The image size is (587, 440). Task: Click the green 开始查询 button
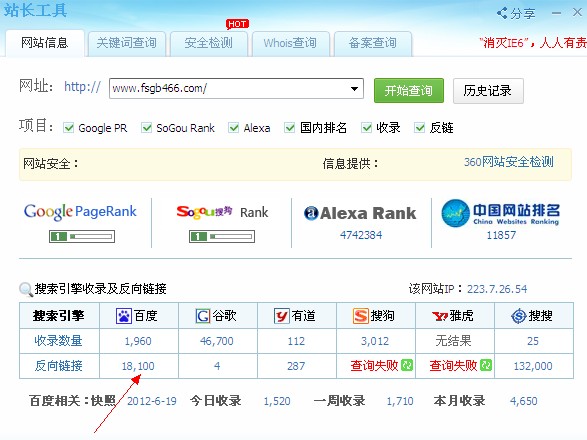tap(409, 90)
